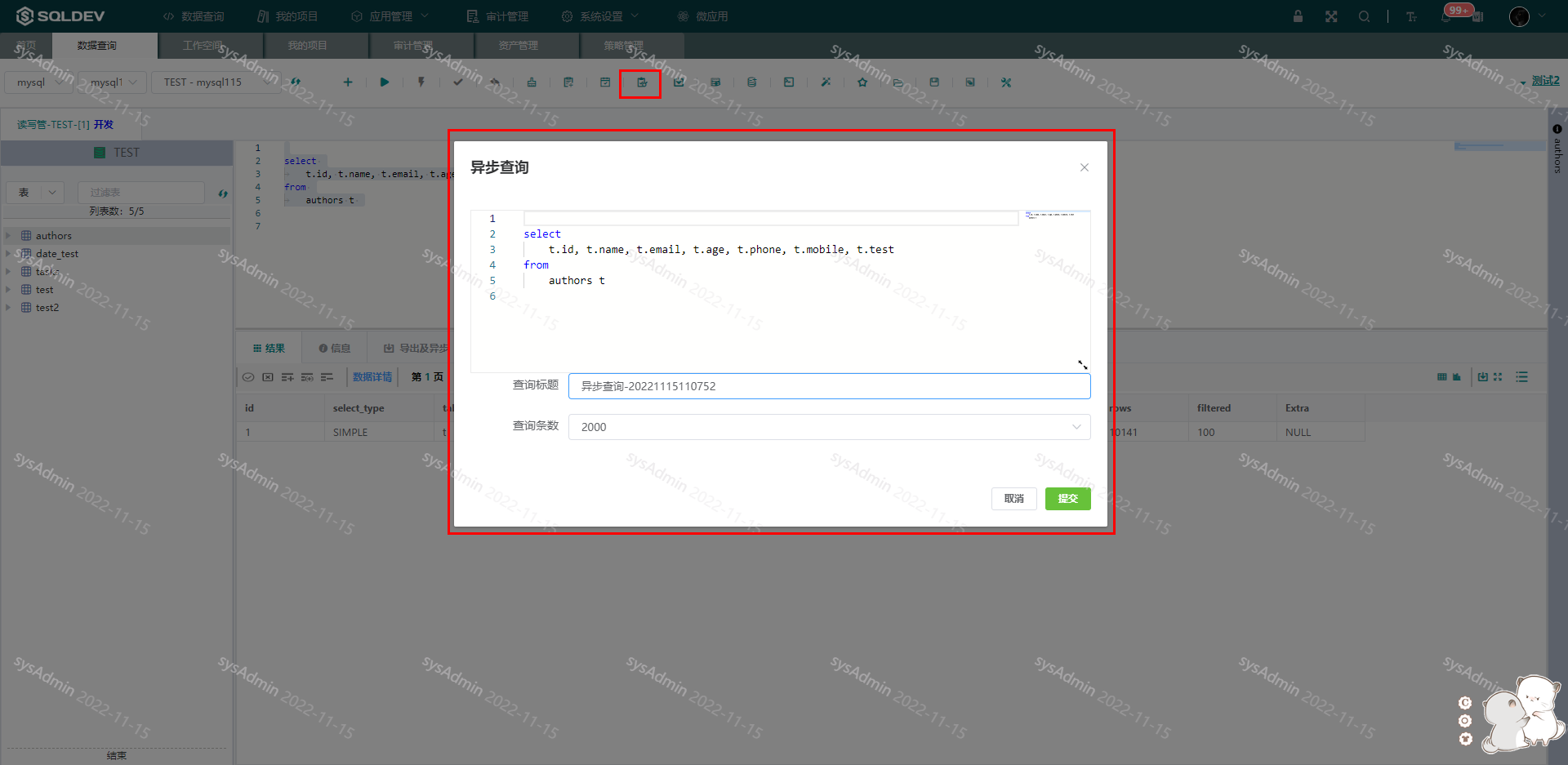Open the 我的项目 top menu
The height and width of the screenshot is (765, 1568).
tap(287, 16)
